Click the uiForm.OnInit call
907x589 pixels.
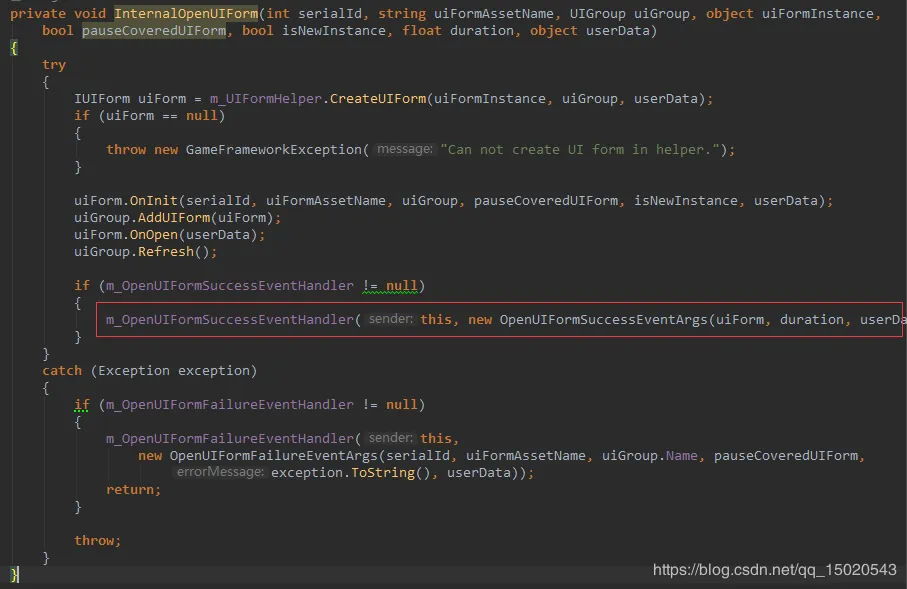pyautogui.click(x=126, y=201)
